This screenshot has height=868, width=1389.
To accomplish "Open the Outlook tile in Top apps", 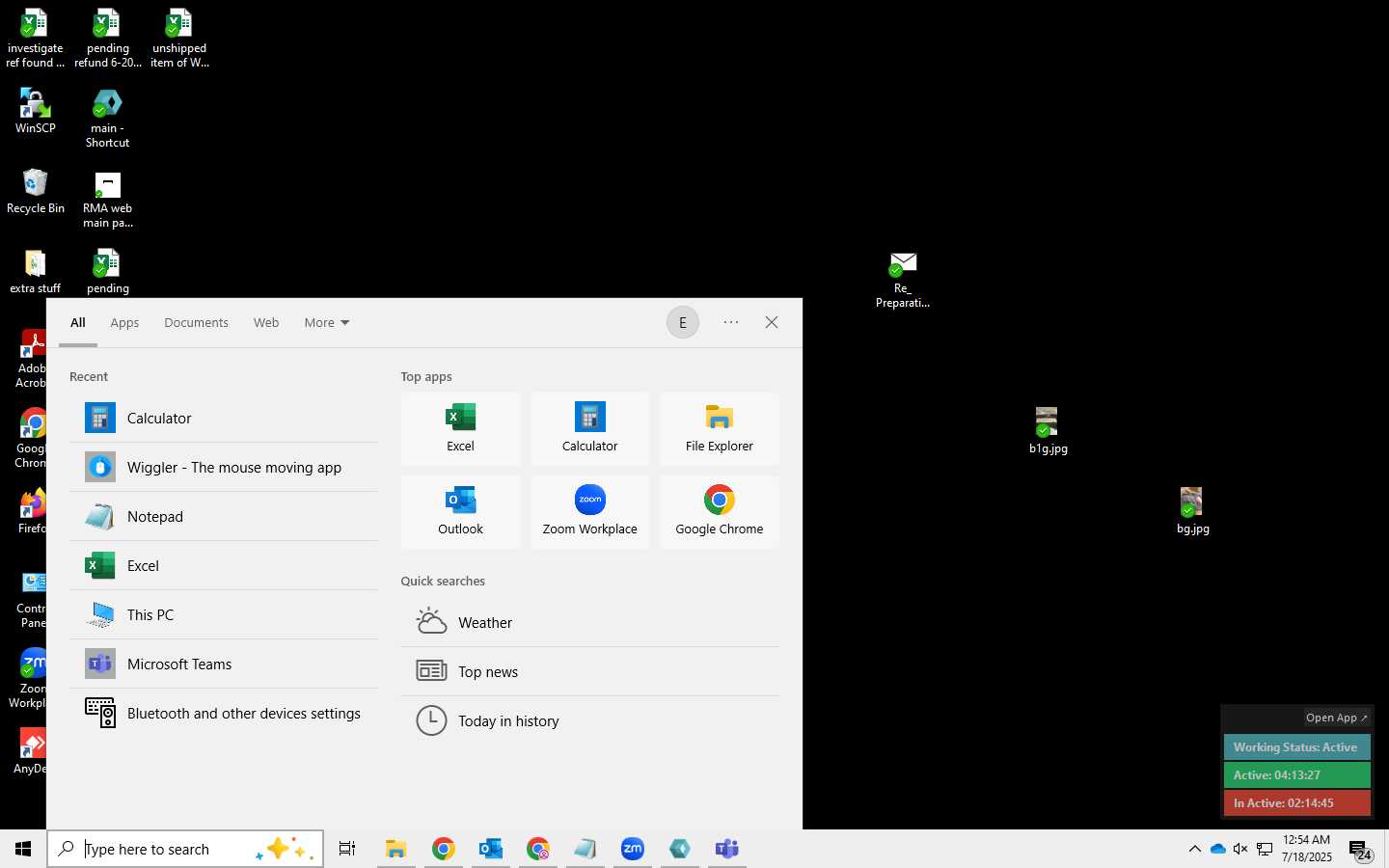I will [461, 512].
